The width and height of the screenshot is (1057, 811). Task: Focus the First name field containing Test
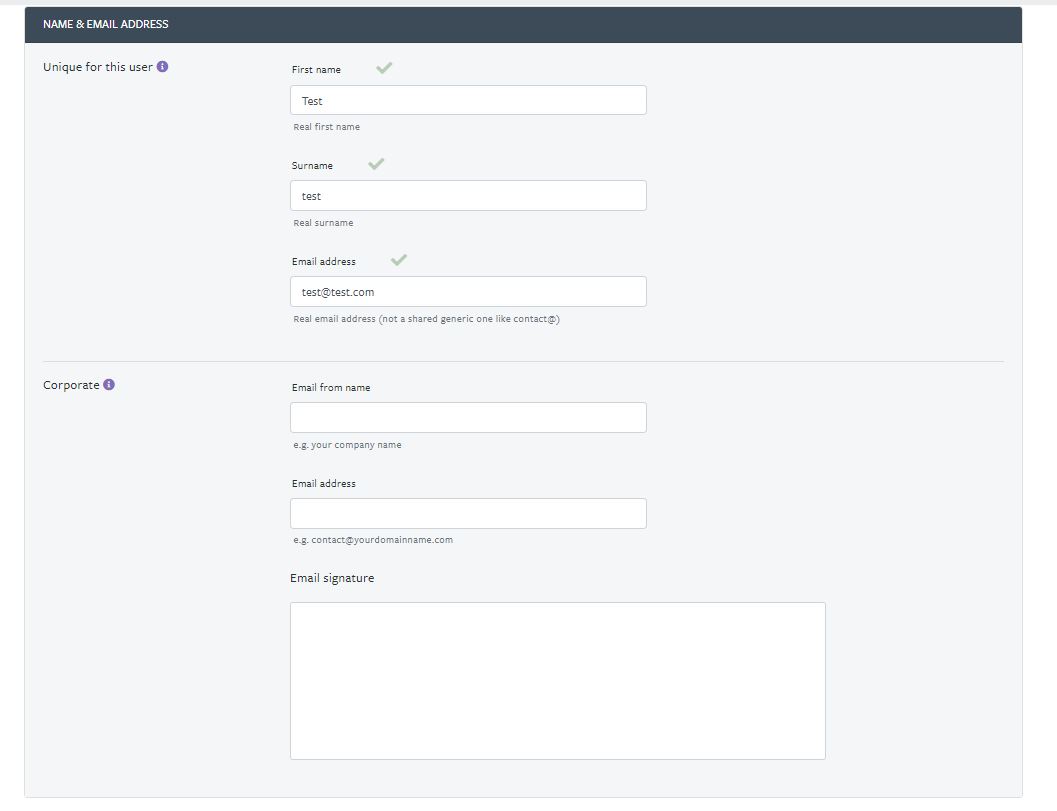click(x=469, y=100)
